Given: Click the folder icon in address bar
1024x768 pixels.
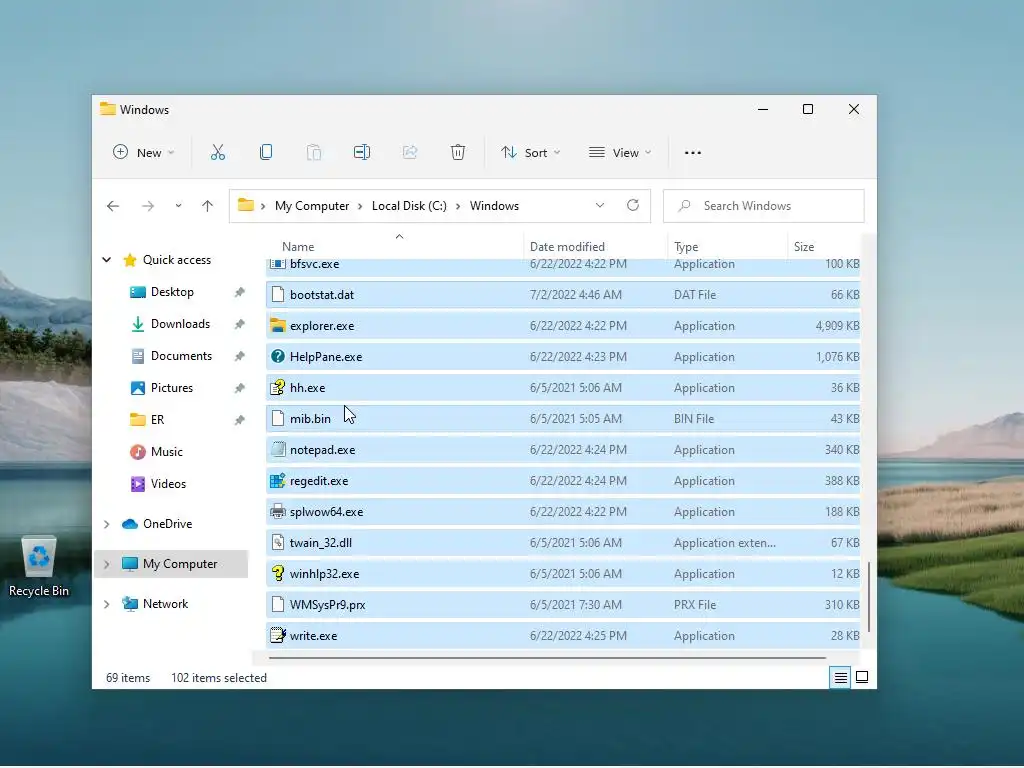Looking at the screenshot, I should pyautogui.click(x=246, y=205).
